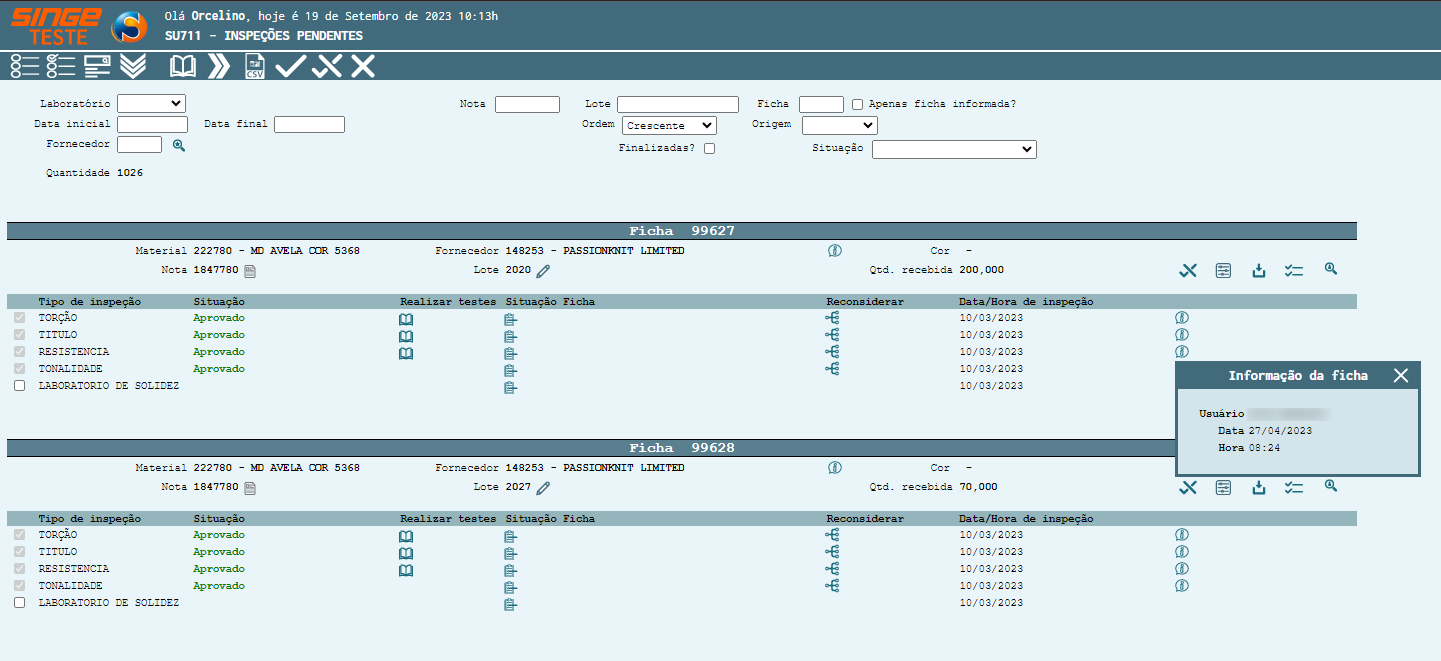This screenshot has width=1441, height=661.
Task: Click the Fornecedor search magnifier icon
Action: (x=179, y=145)
